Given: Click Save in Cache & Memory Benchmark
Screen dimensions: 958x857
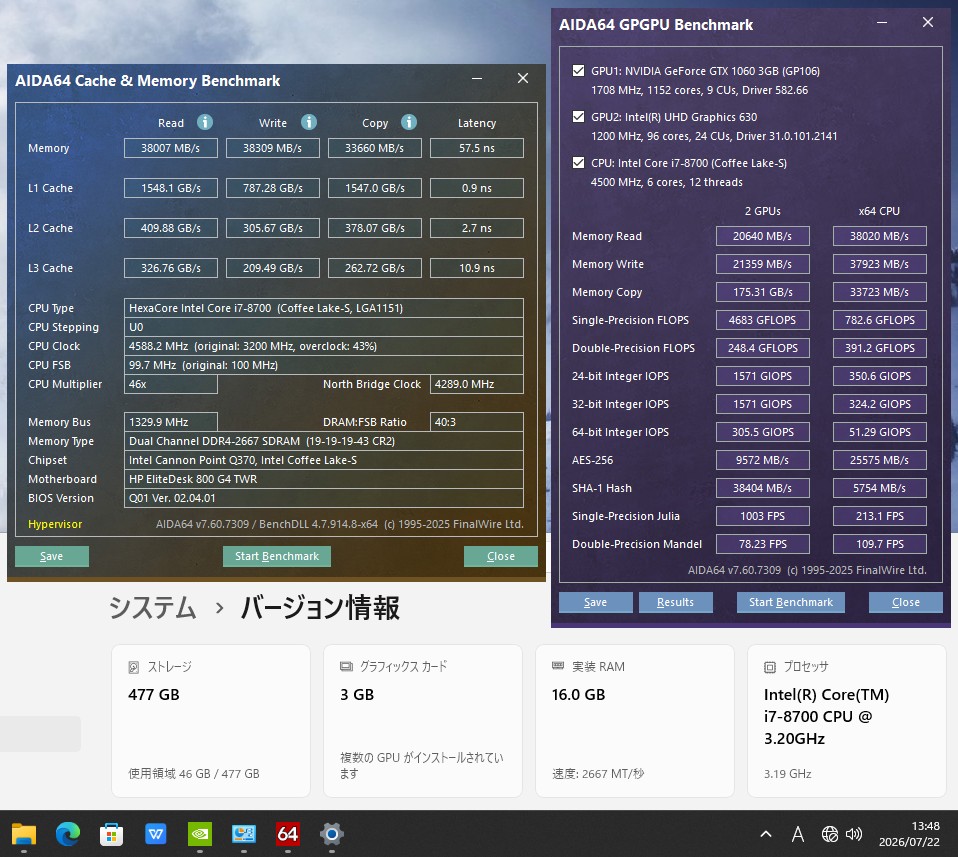Looking at the screenshot, I should [52, 556].
